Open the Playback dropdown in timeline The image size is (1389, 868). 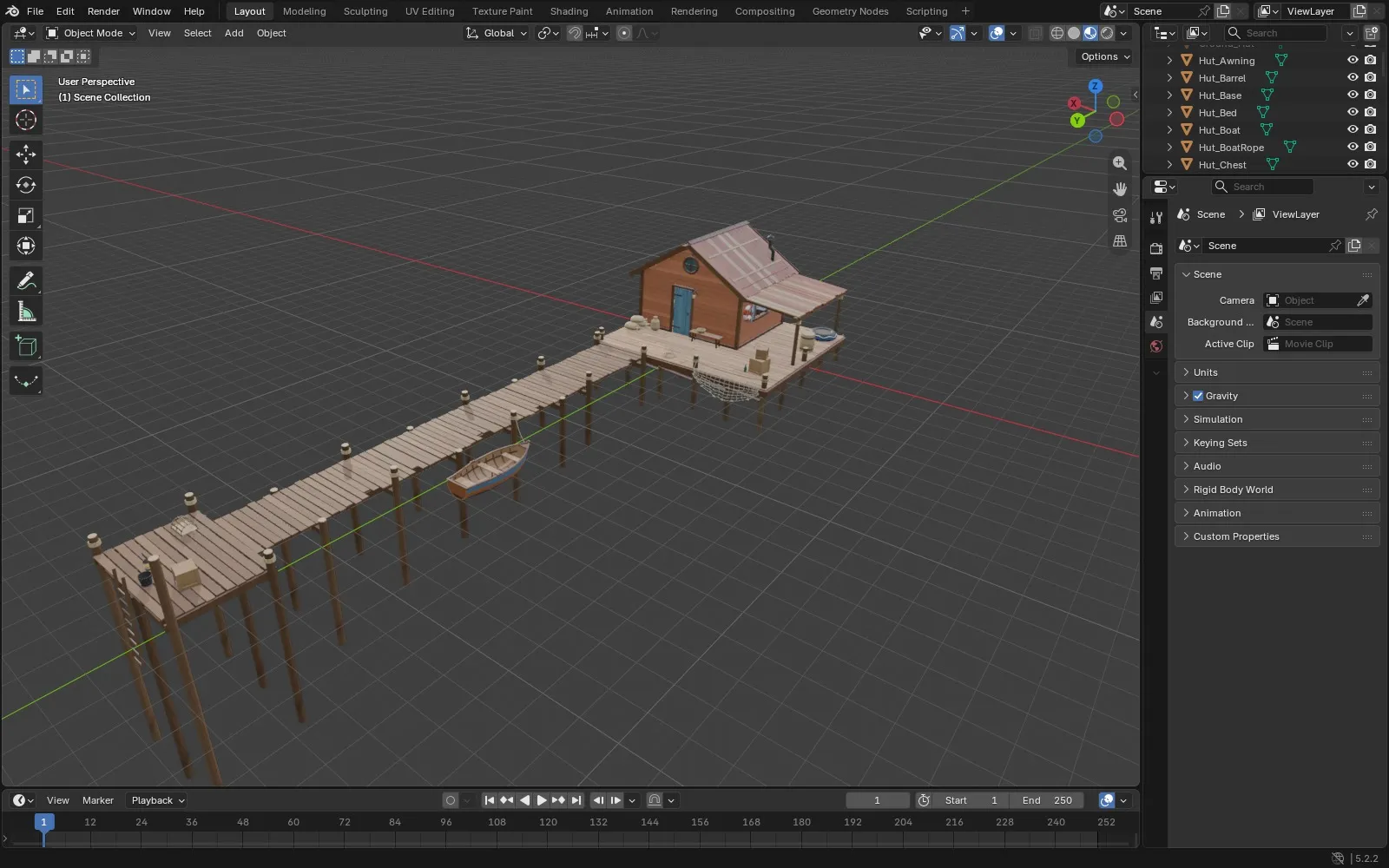[x=158, y=800]
